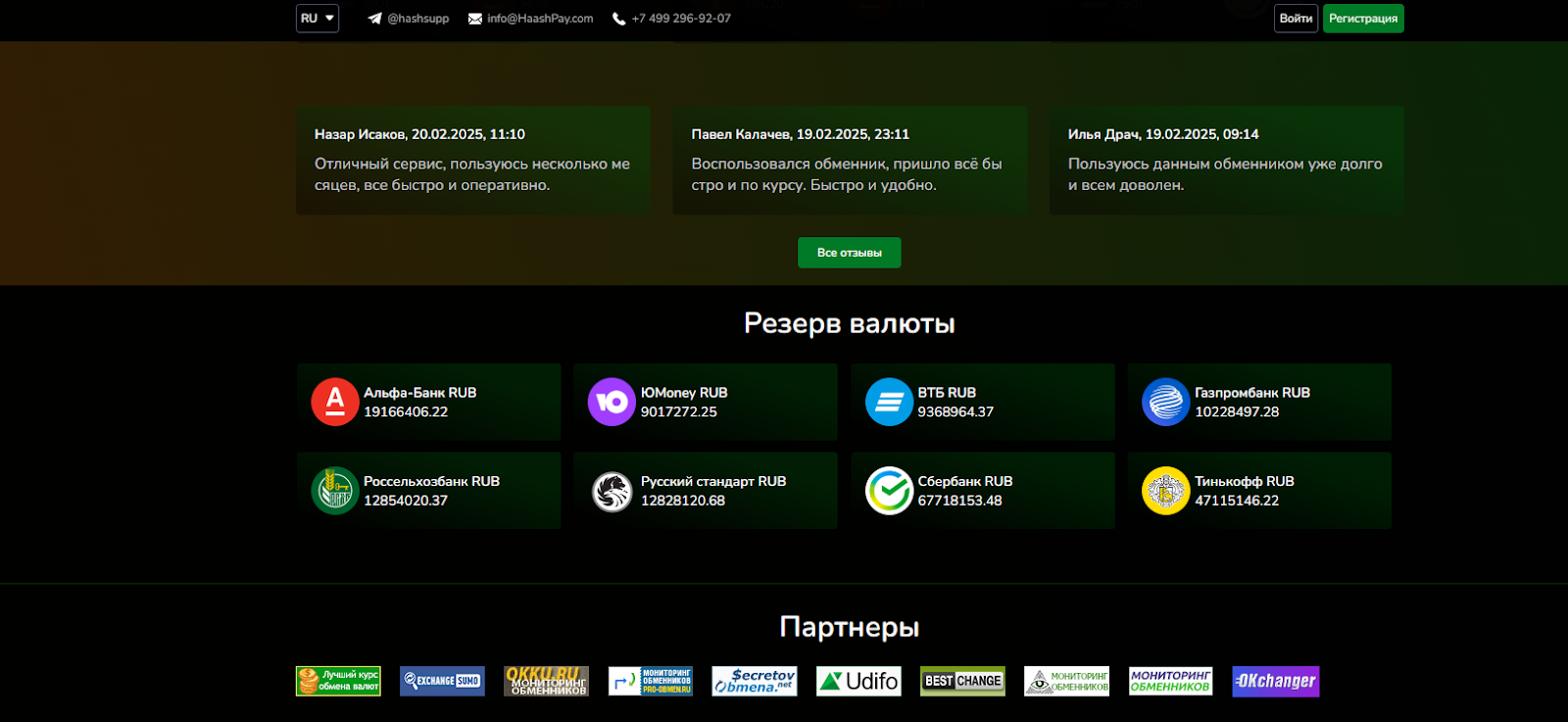The height and width of the screenshot is (722, 1568).
Task: Click the Сбербанк checkmark logo icon
Action: (x=889, y=491)
